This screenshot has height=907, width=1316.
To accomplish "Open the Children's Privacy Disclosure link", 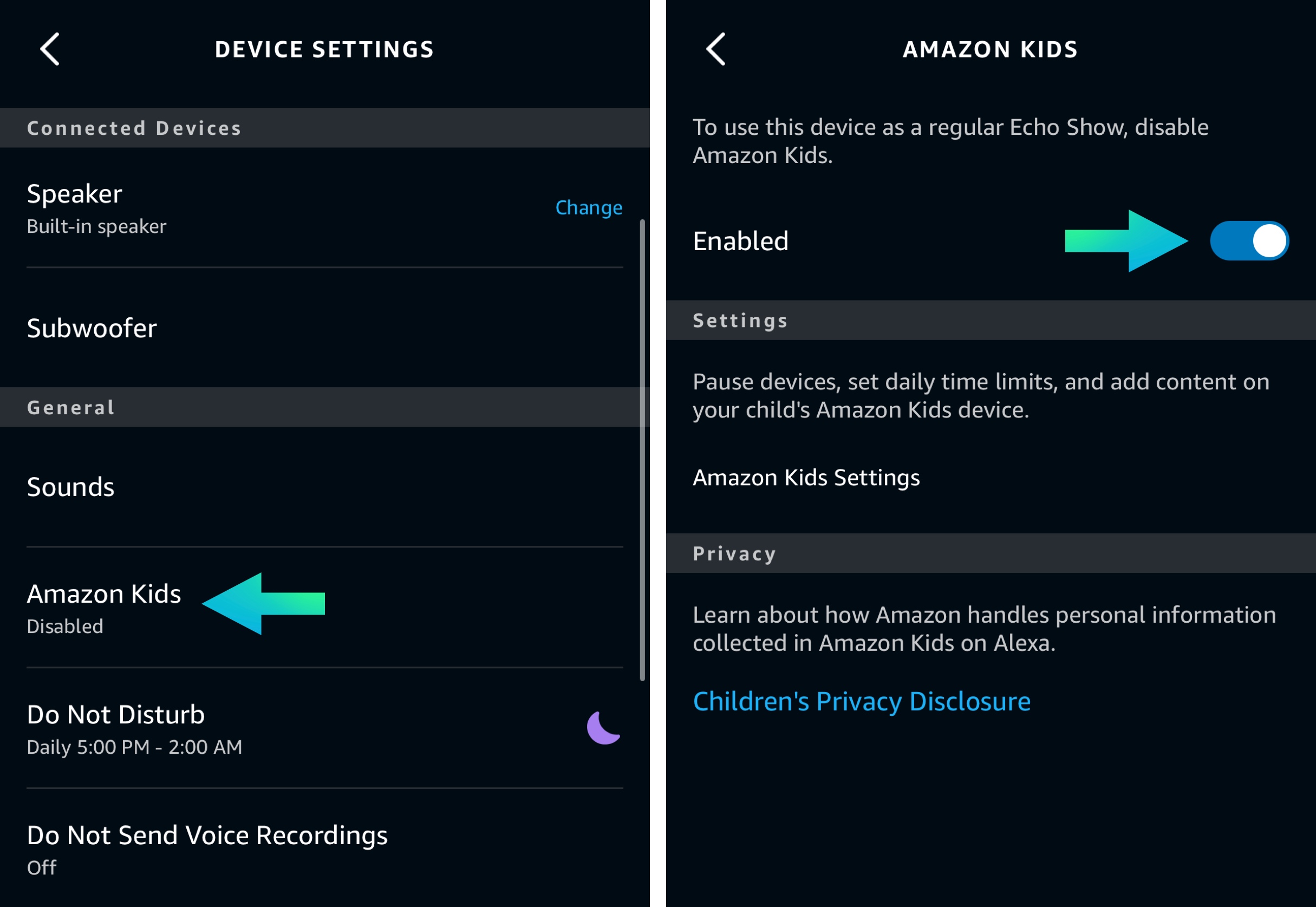I will point(862,701).
